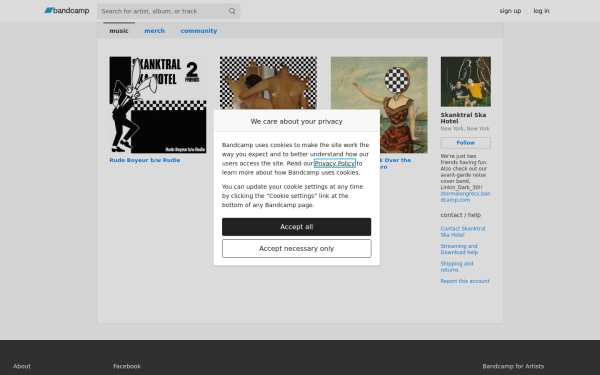Click the Skanktral Ska Hotel artist photo
The image size is (600, 375).
pos(466,82)
